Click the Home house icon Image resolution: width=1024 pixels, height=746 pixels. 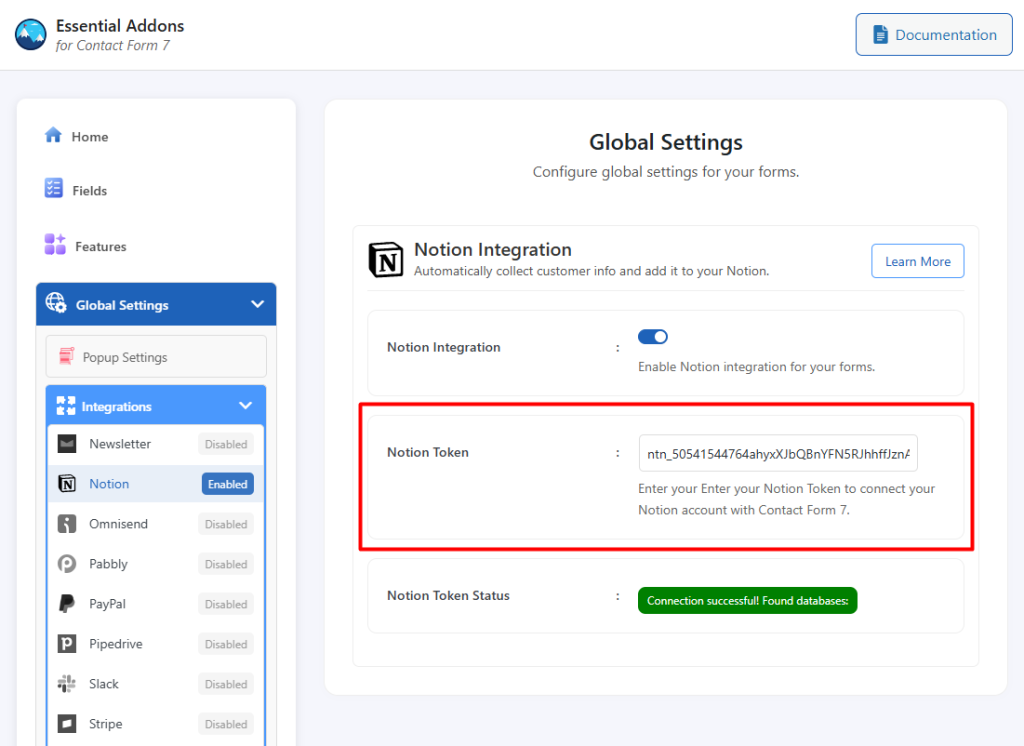pos(53,135)
